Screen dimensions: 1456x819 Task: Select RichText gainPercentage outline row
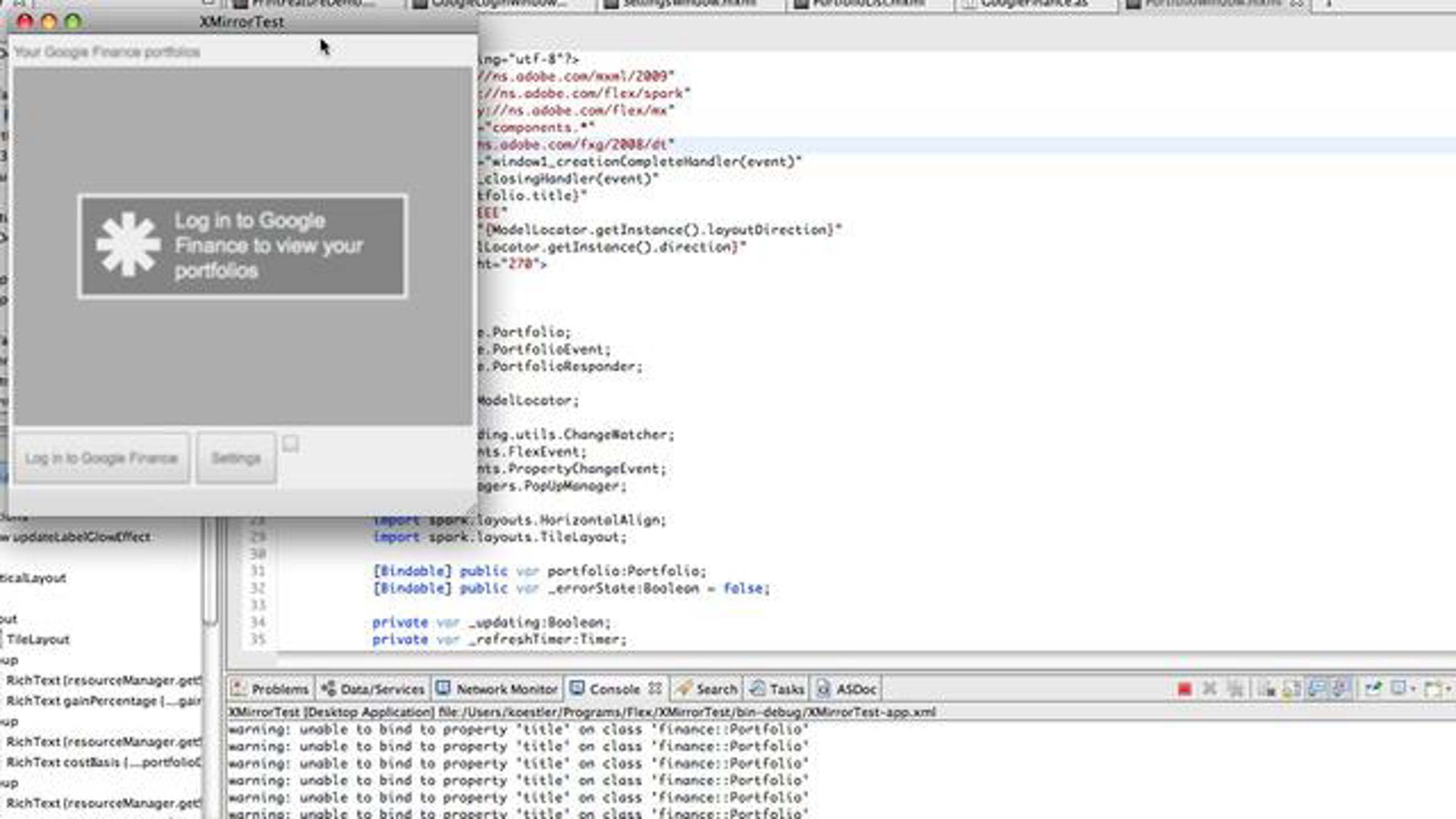103,701
